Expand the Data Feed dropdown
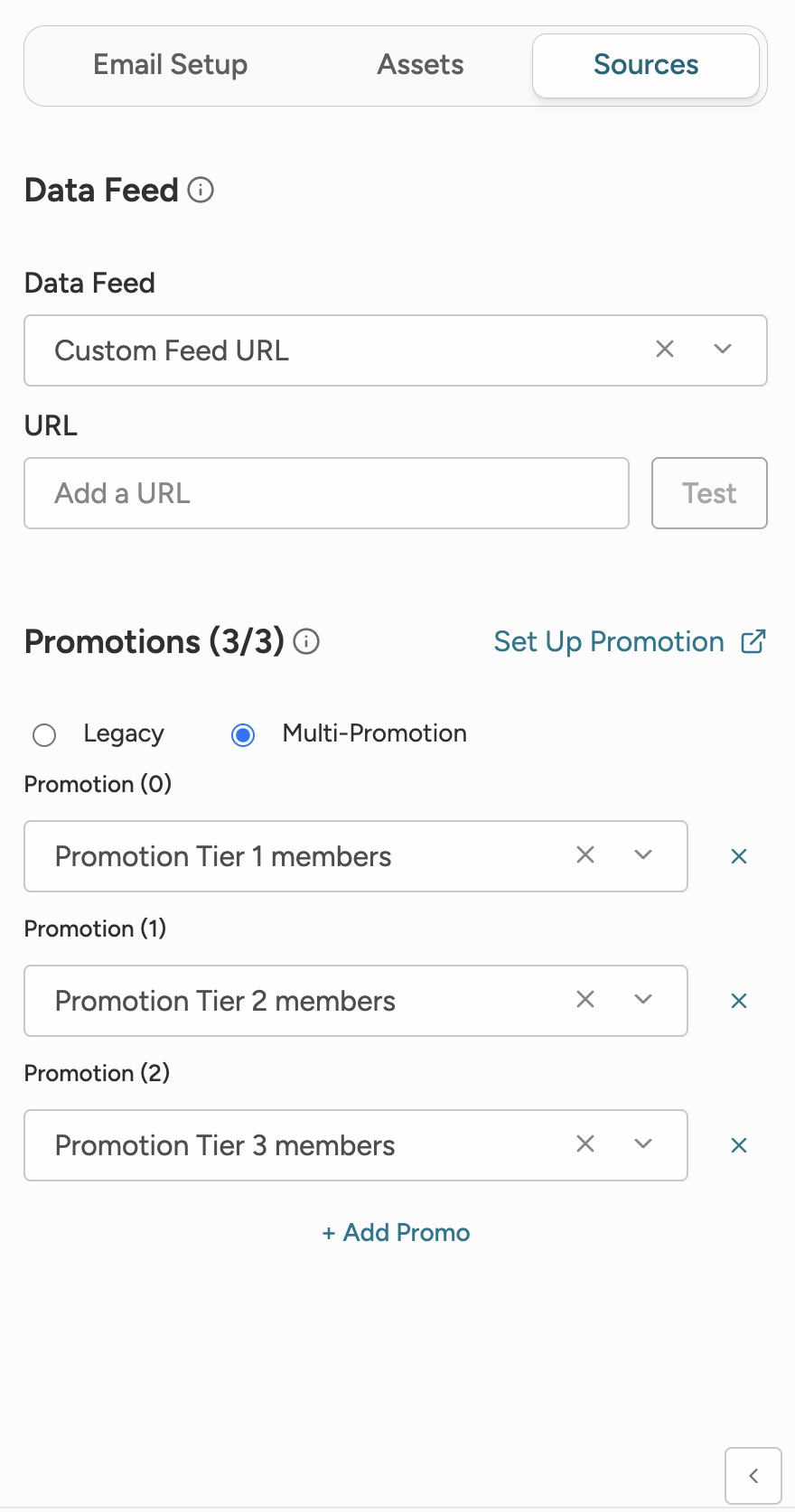The height and width of the screenshot is (1512, 795). point(723,350)
